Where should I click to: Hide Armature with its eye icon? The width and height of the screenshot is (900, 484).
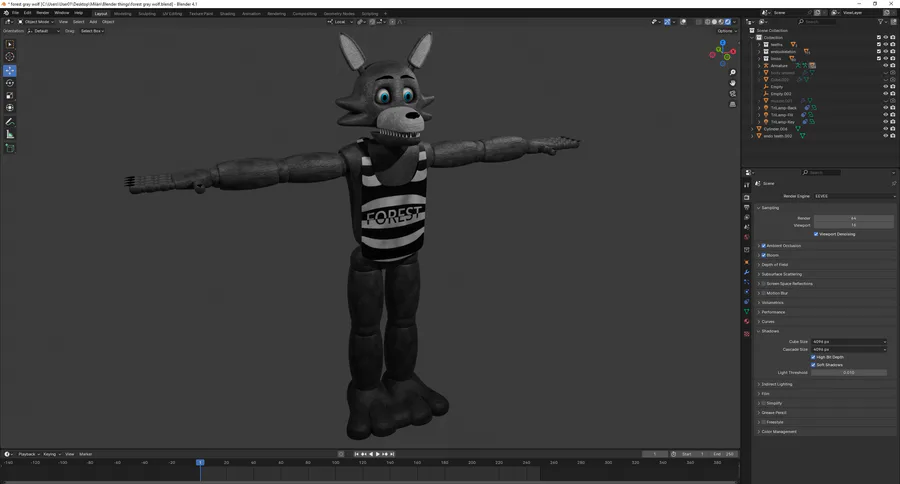tap(886, 65)
